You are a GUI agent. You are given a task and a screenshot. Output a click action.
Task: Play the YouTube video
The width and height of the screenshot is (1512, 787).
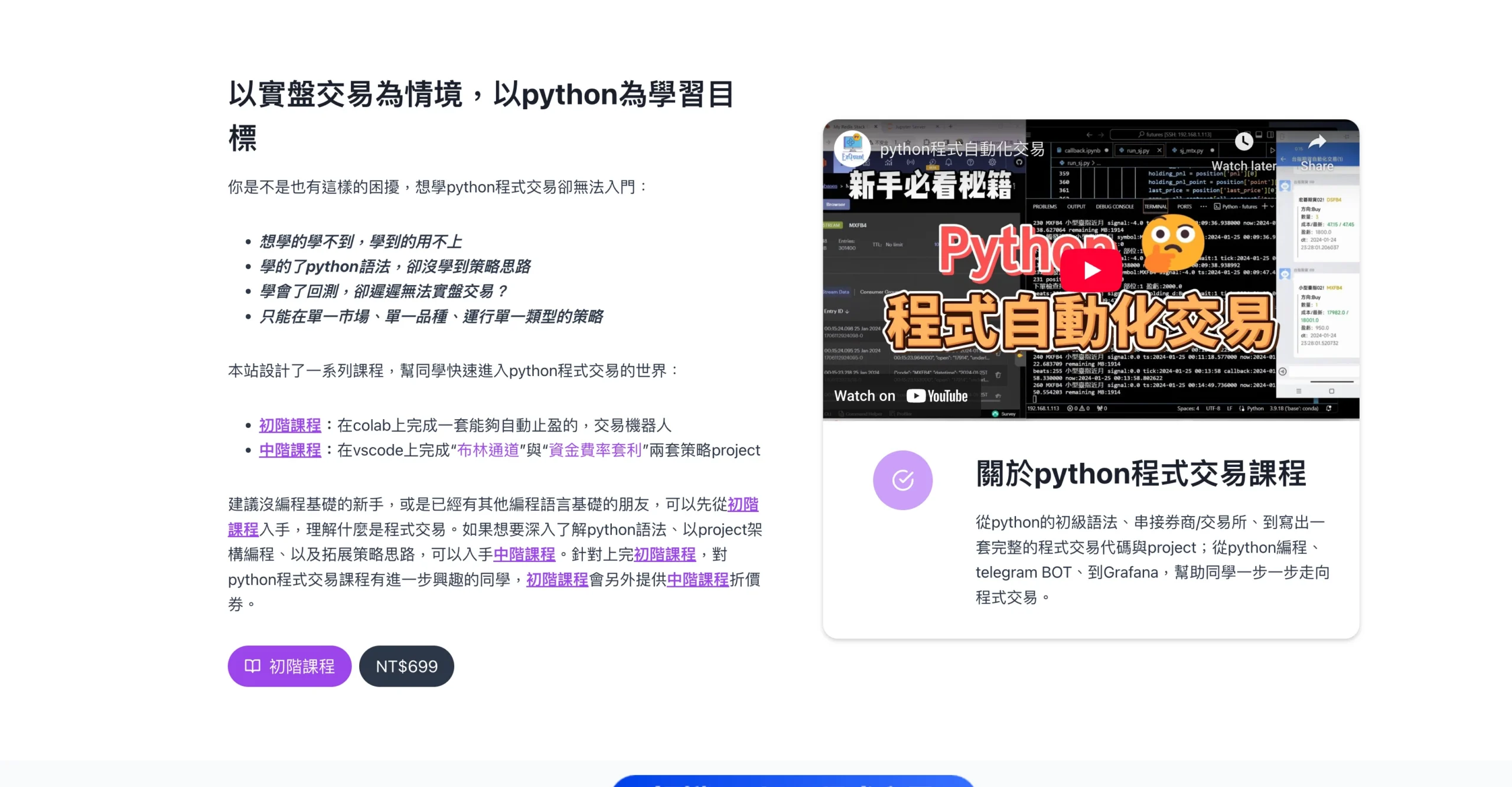click(x=1091, y=270)
